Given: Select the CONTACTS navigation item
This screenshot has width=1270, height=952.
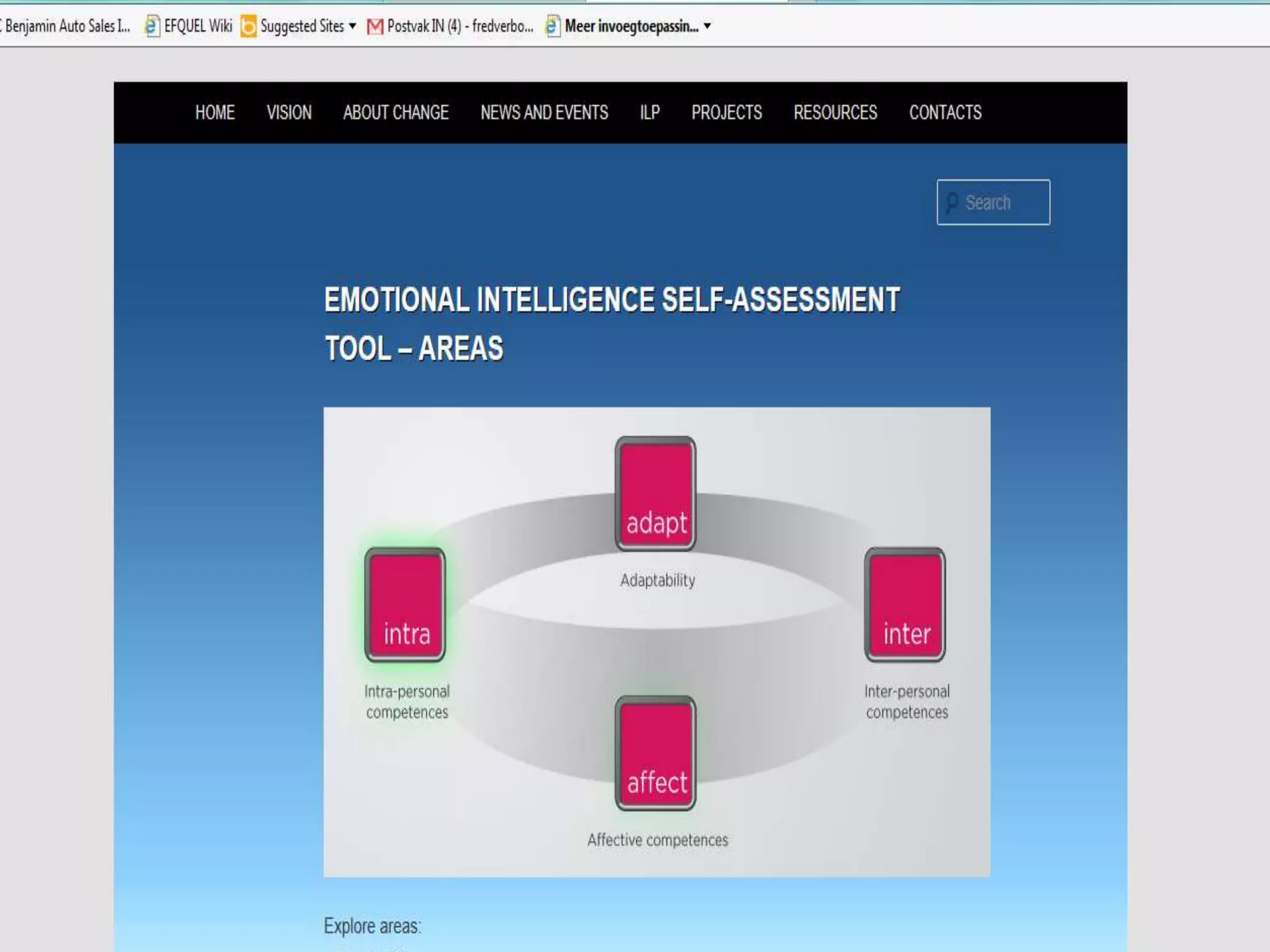Looking at the screenshot, I should 944,113.
